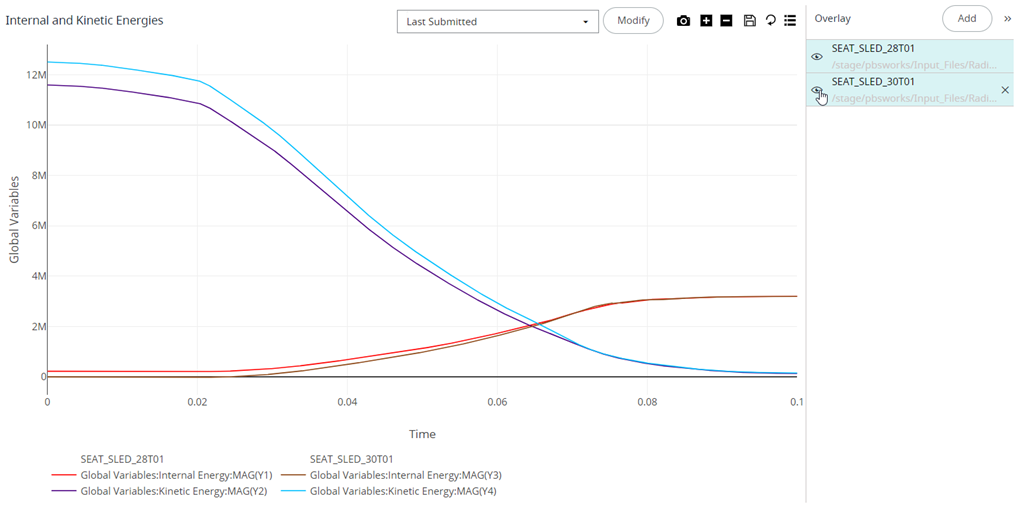Image resolution: width=1020 pixels, height=513 pixels.
Task: Hide the SEAT_SLED_28T01 overlay via eye icon
Action: point(817,57)
